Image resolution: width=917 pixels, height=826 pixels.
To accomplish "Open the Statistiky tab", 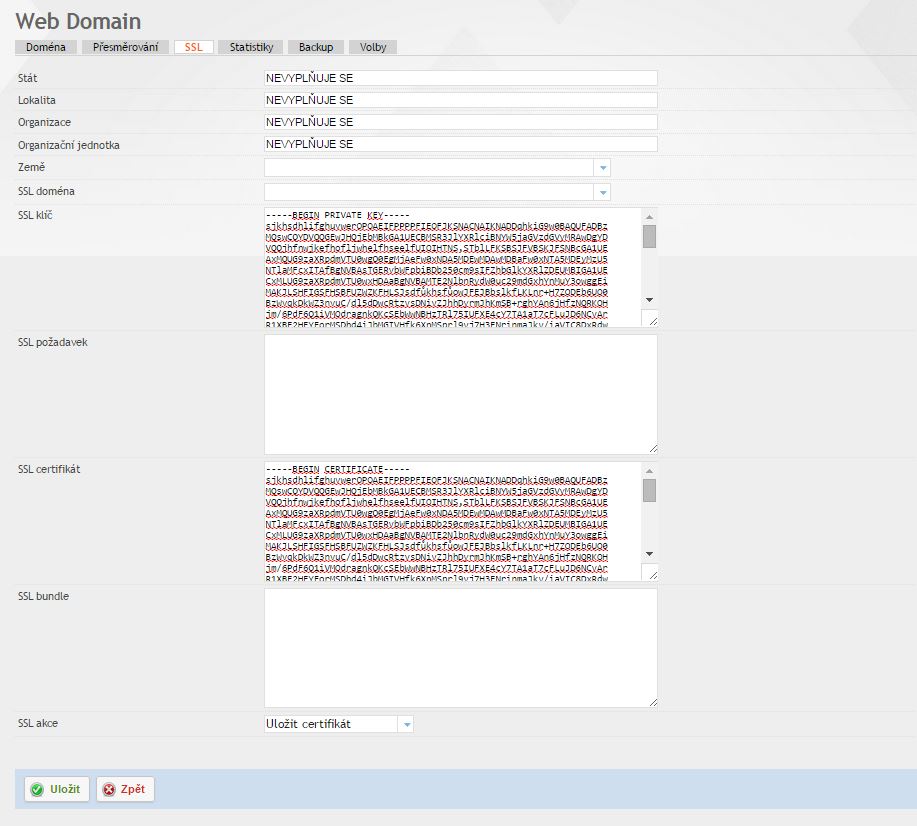I will click(251, 47).
